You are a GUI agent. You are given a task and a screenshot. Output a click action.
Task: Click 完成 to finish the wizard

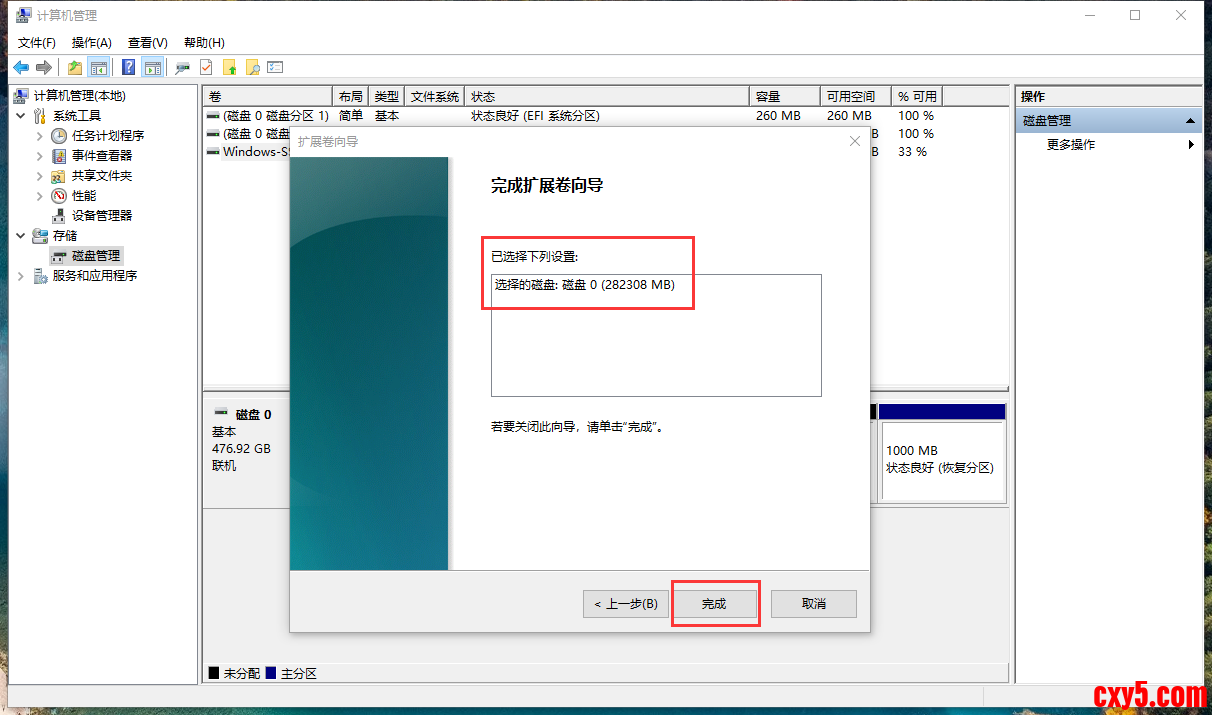click(714, 604)
